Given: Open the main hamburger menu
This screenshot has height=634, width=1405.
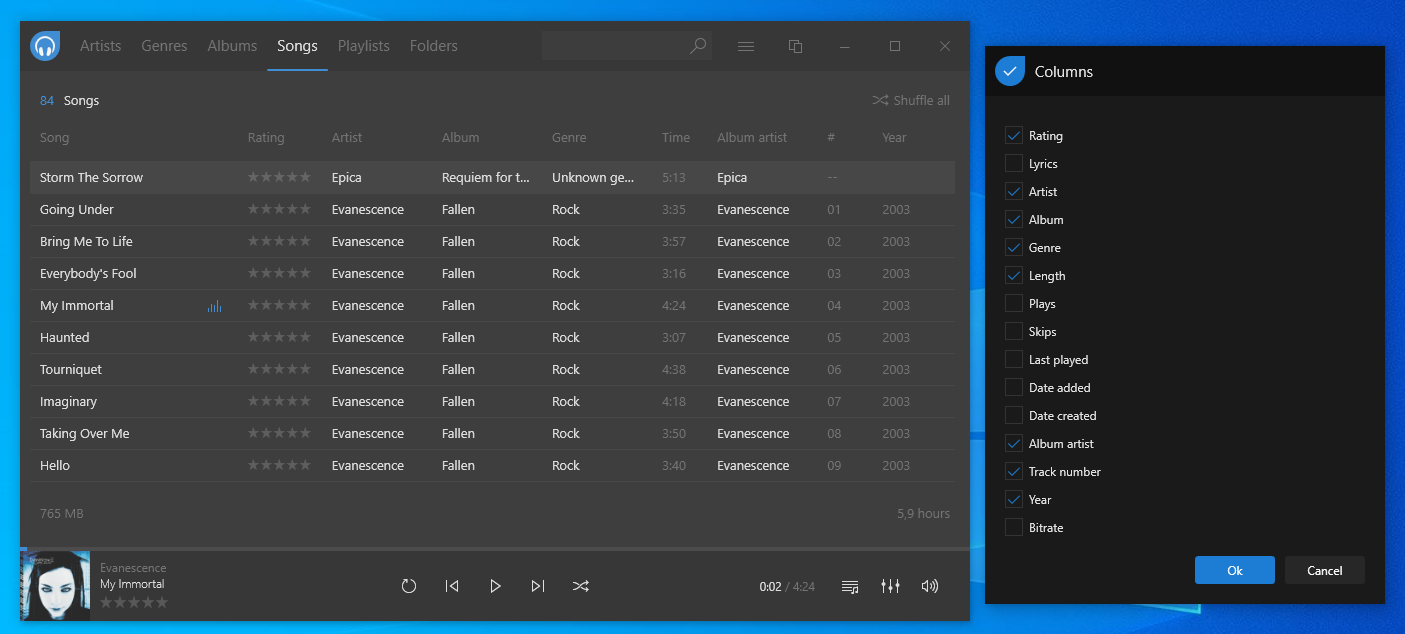Looking at the screenshot, I should point(746,46).
